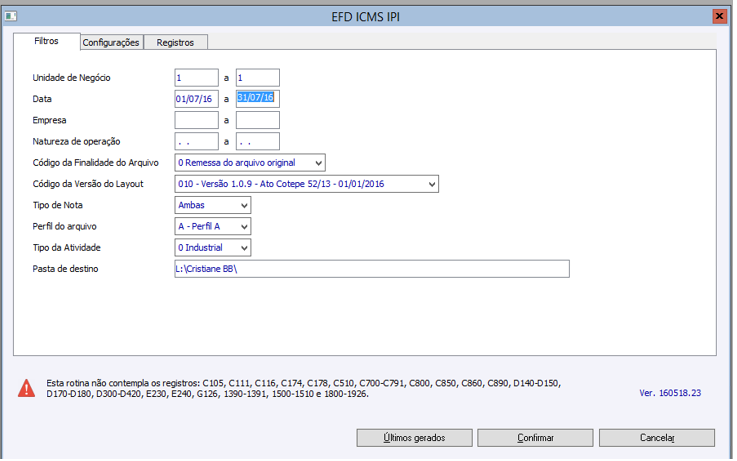Open the Registros tab
This screenshot has height=461, width=737.
tap(175, 42)
